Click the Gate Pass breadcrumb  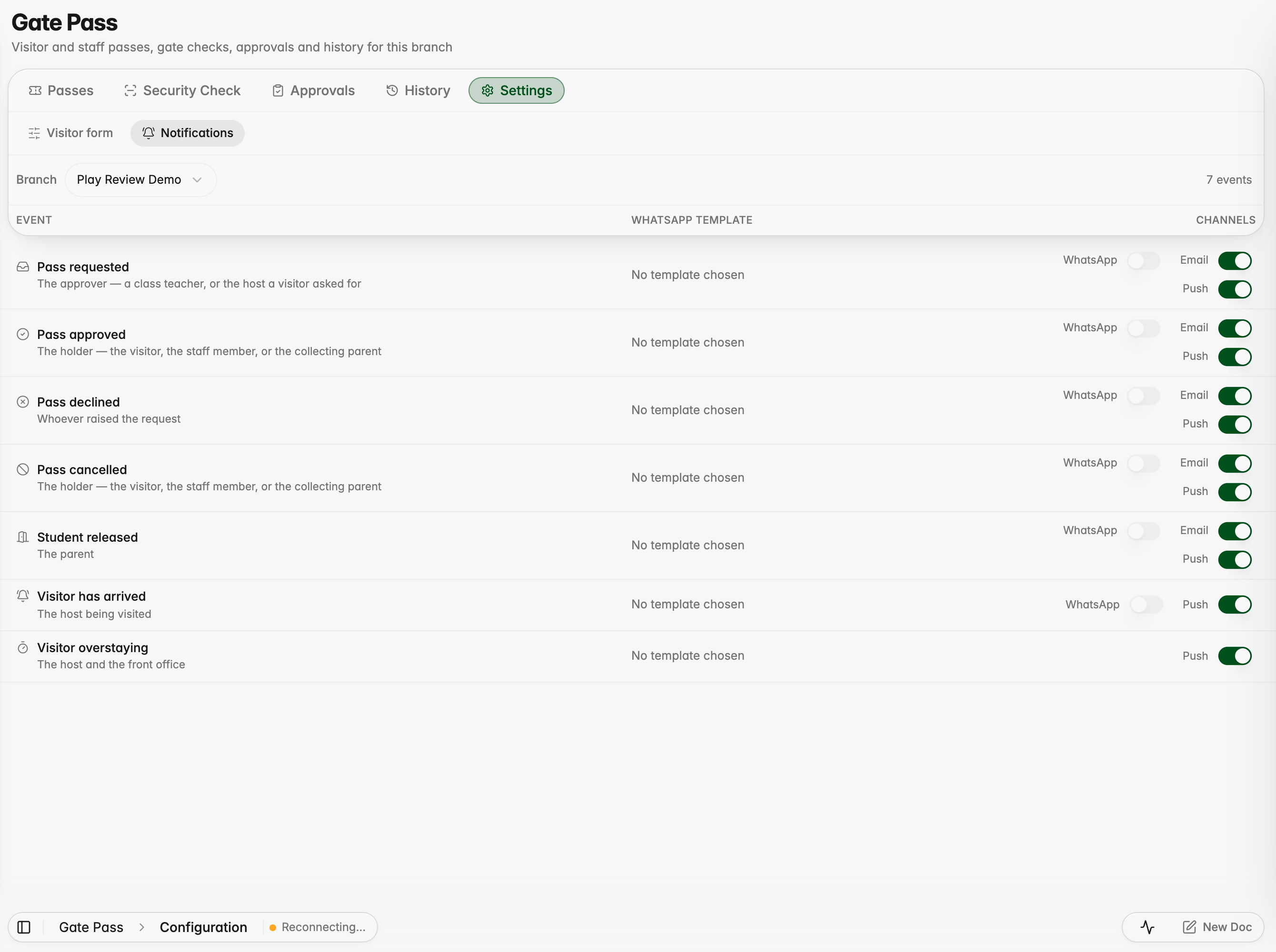(x=91, y=927)
